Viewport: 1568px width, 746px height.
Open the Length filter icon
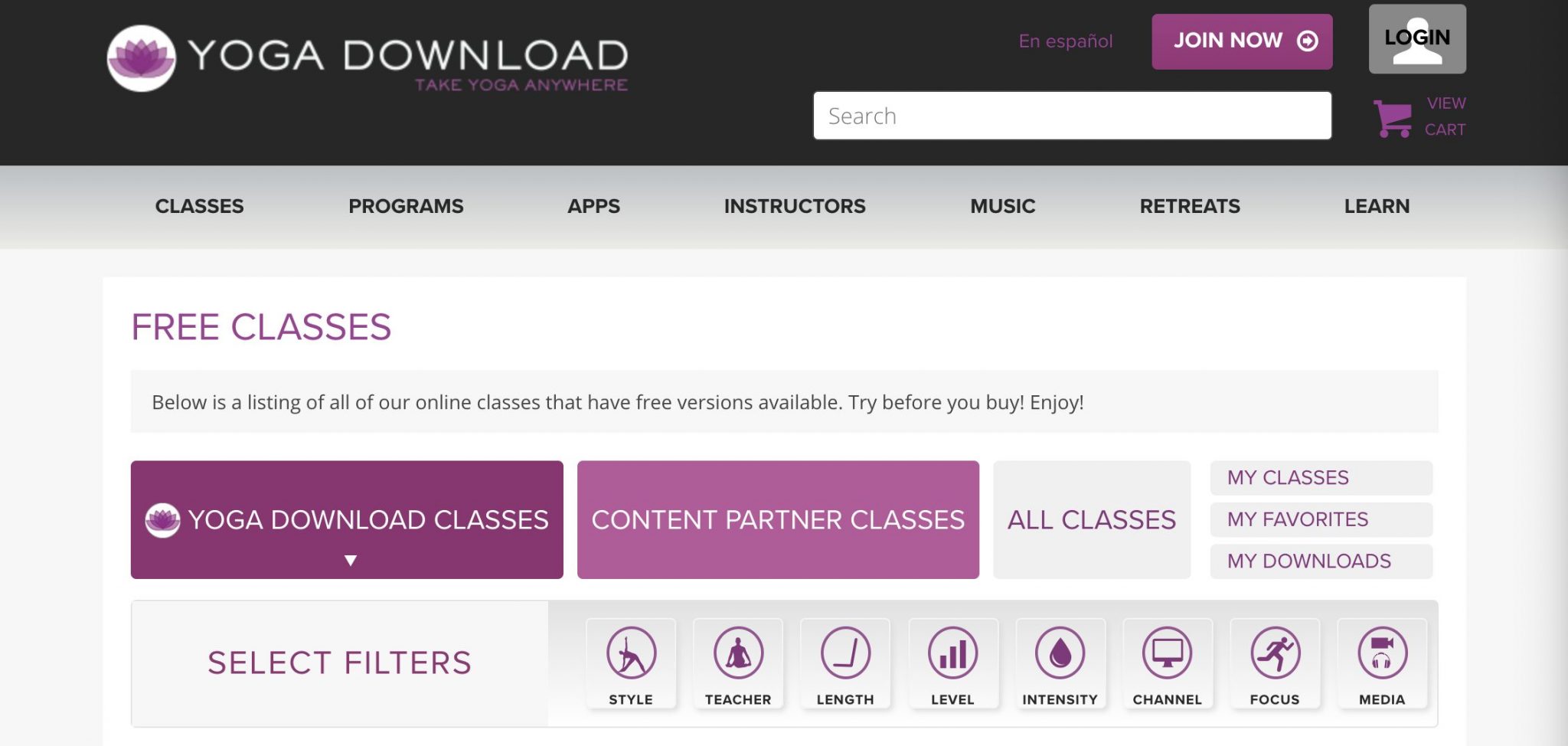pos(845,664)
